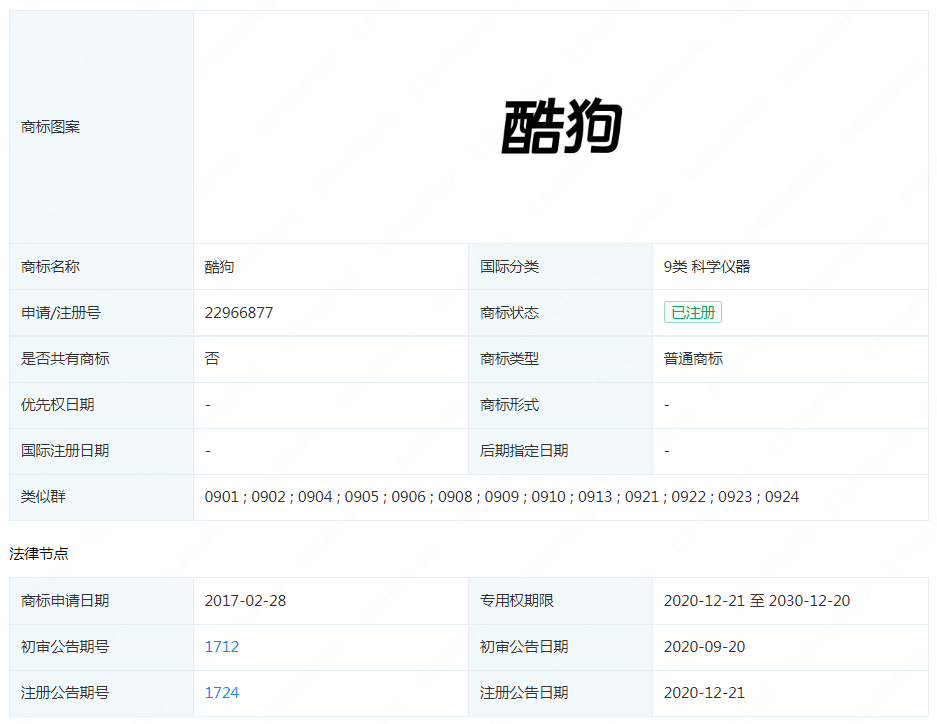Select registration number 22966877

(239, 312)
